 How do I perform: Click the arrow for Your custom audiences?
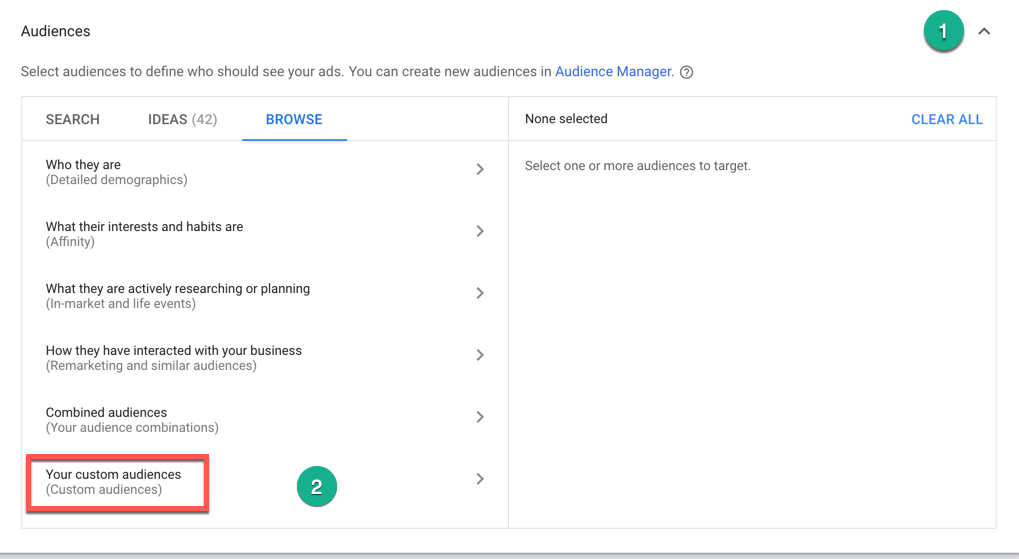pos(480,480)
